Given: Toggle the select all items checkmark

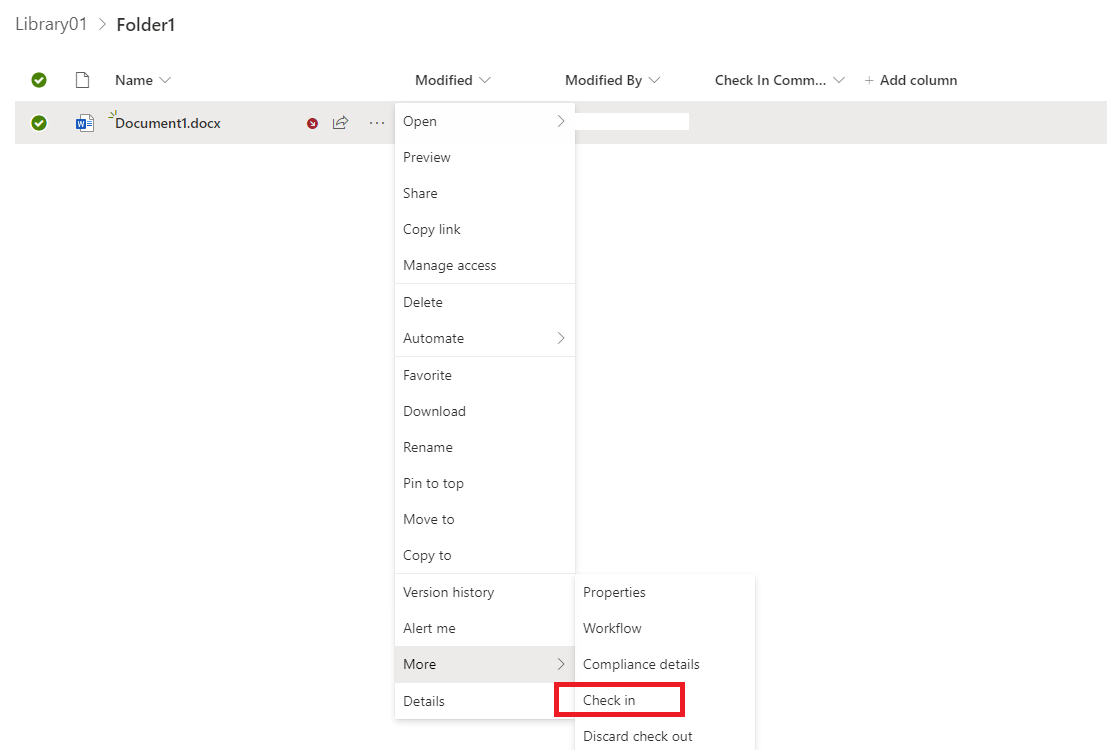Looking at the screenshot, I should tap(39, 80).
